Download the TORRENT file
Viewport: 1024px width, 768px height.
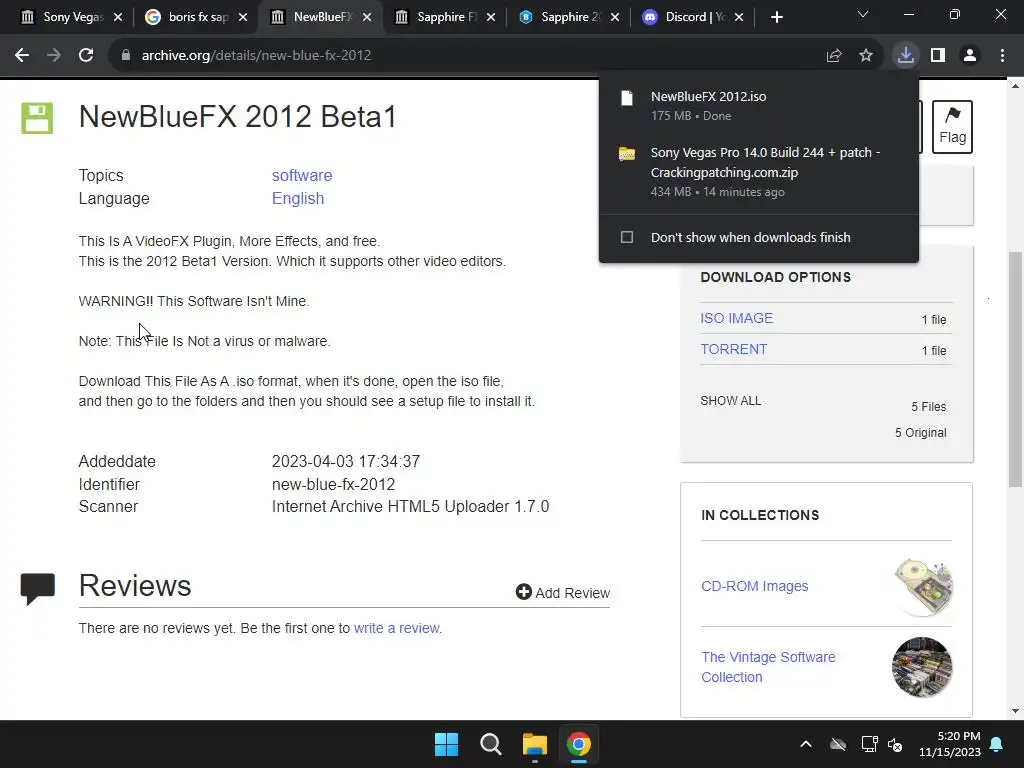pyautogui.click(x=733, y=349)
